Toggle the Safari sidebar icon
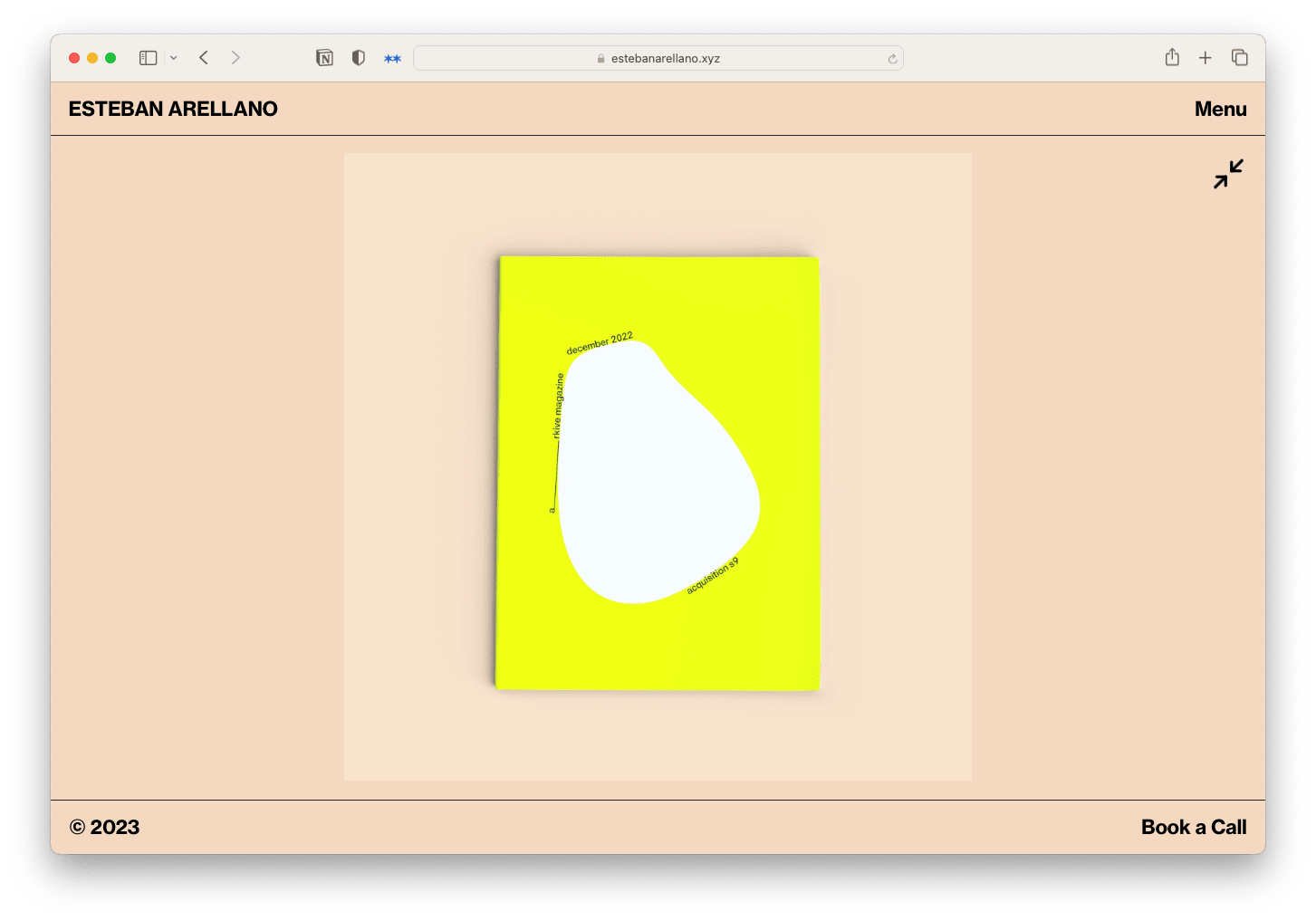Viewport: 1316px width, 921px height. pos(149,58)
